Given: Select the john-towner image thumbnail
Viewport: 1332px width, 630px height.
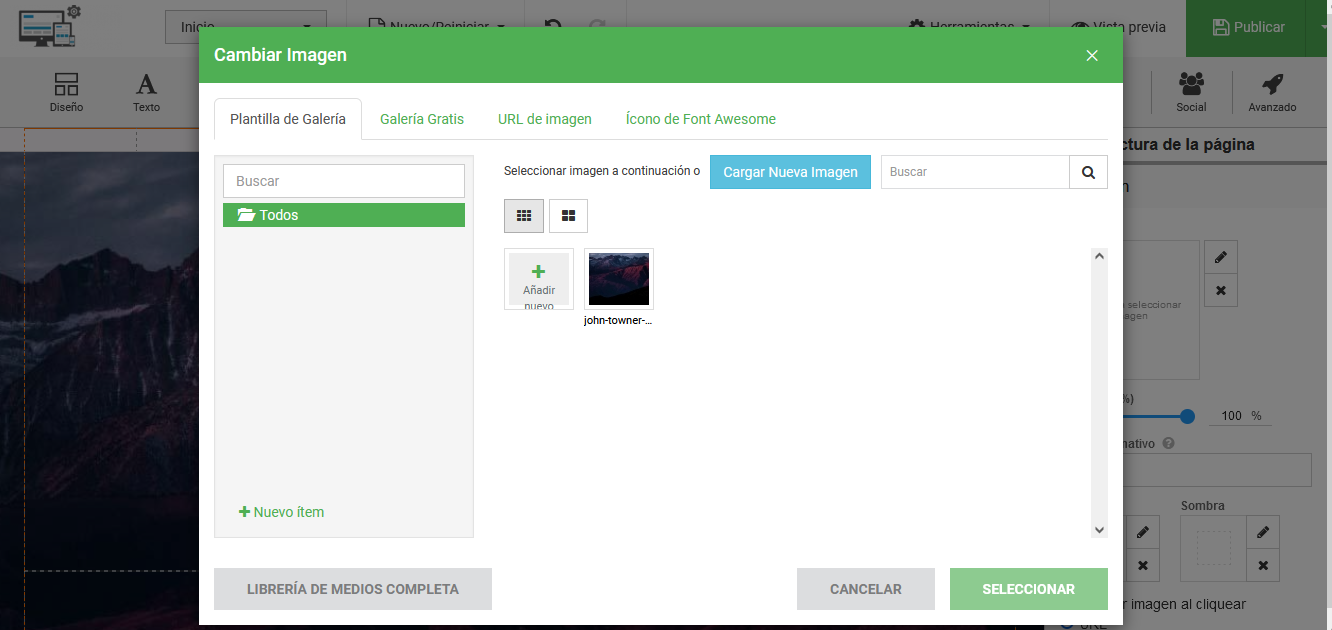Looking at the screenshot, I should [x=619, y=279].
